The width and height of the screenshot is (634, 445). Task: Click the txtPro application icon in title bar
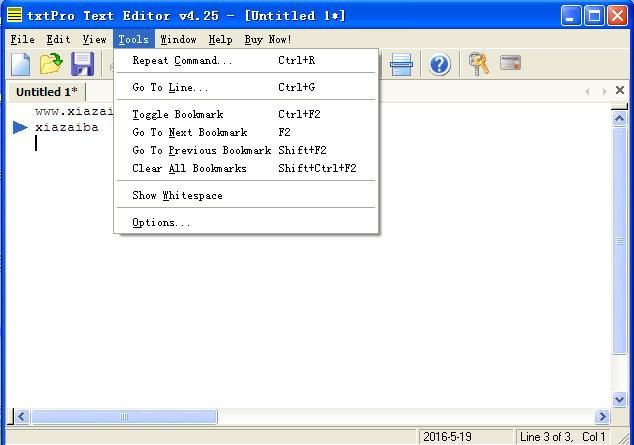[x=15, y=15]
